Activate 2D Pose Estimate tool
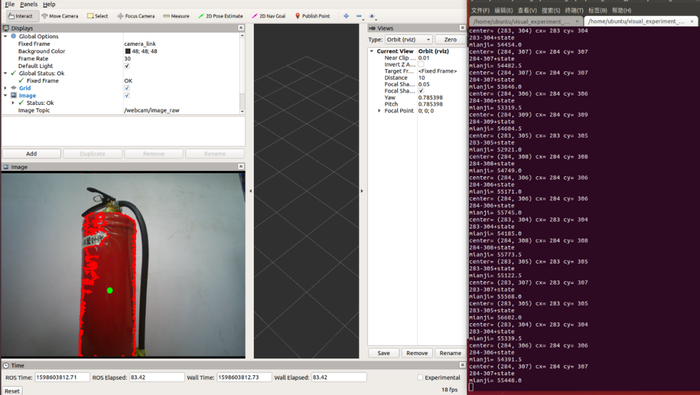 tap(221, 16)
